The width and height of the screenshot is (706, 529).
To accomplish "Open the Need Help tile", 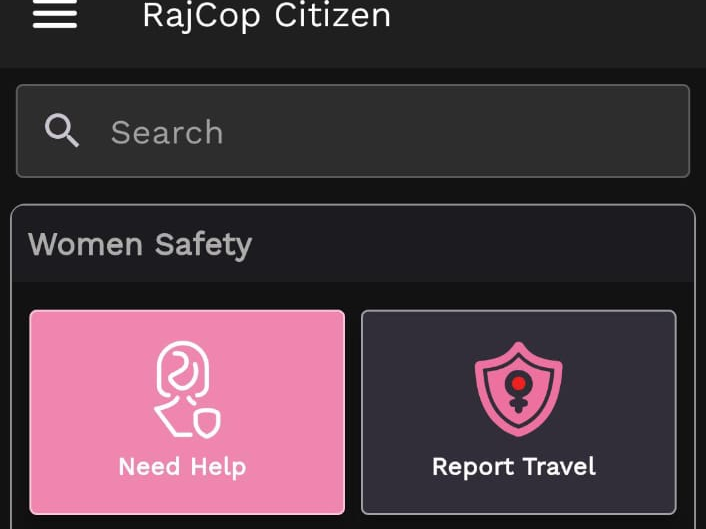I will (187, 412).
